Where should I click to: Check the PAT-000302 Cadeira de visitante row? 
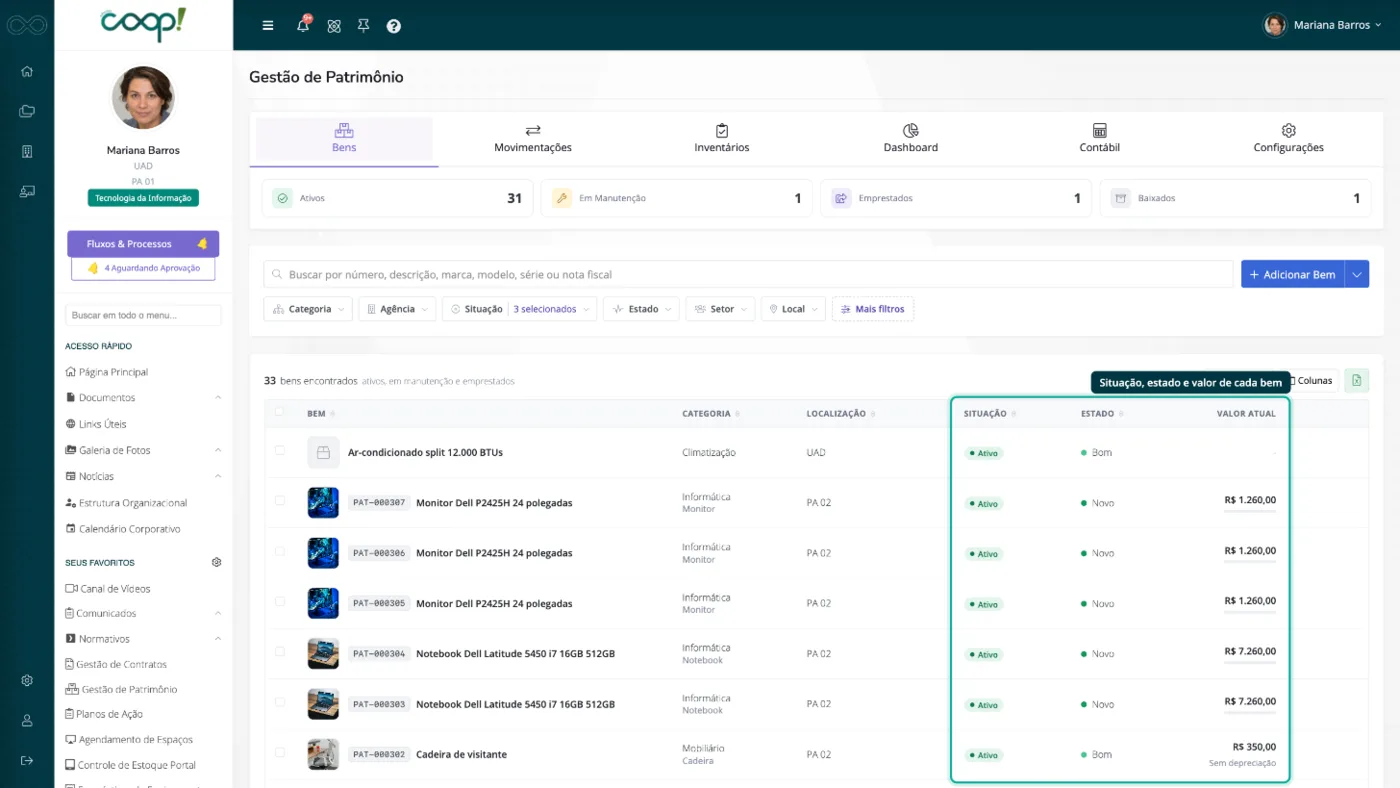(x=280, y=753)
